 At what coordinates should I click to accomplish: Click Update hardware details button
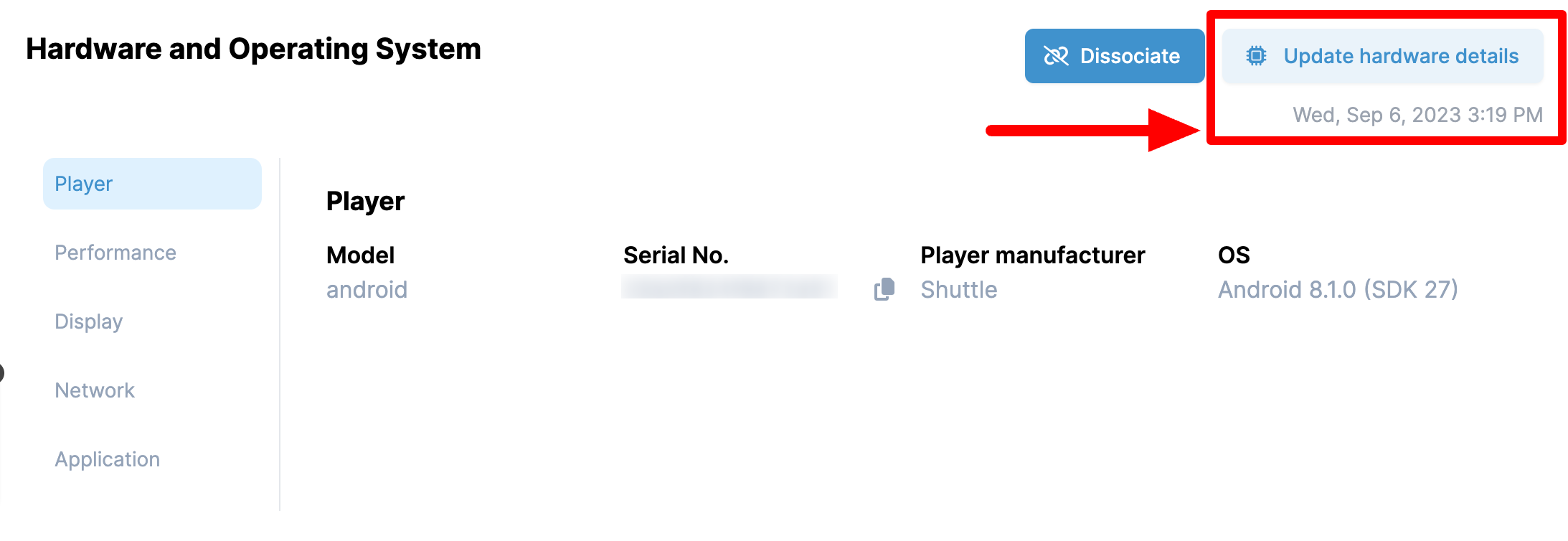tap(1382, 56)
